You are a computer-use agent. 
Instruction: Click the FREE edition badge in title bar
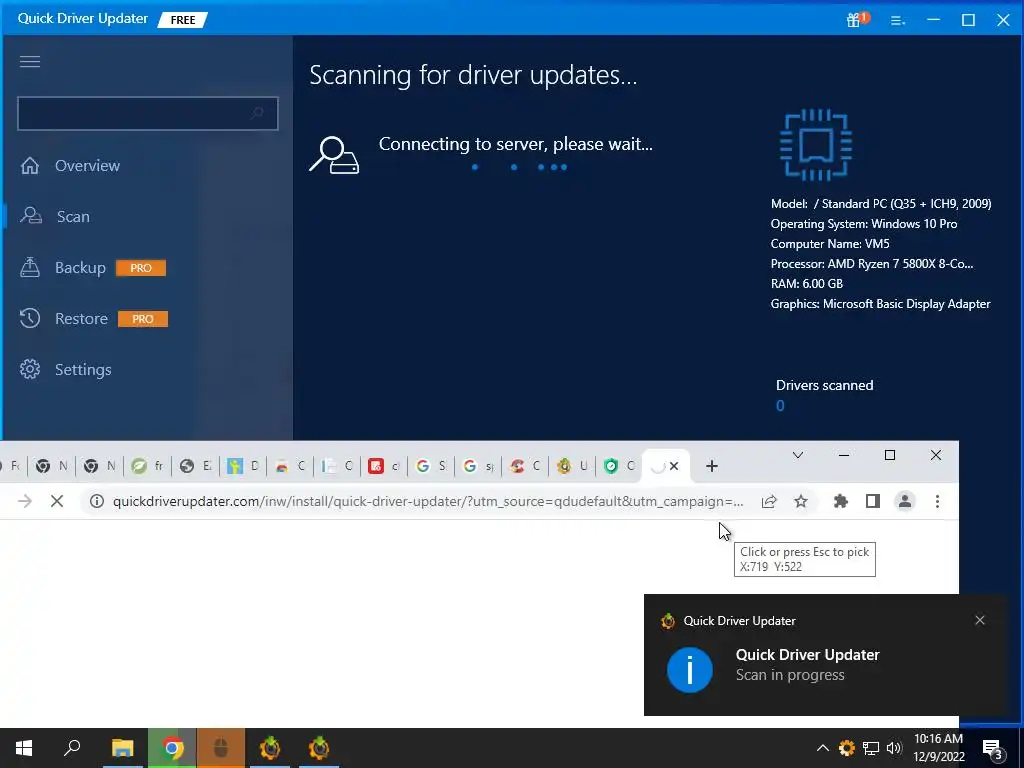pos(183,20)
